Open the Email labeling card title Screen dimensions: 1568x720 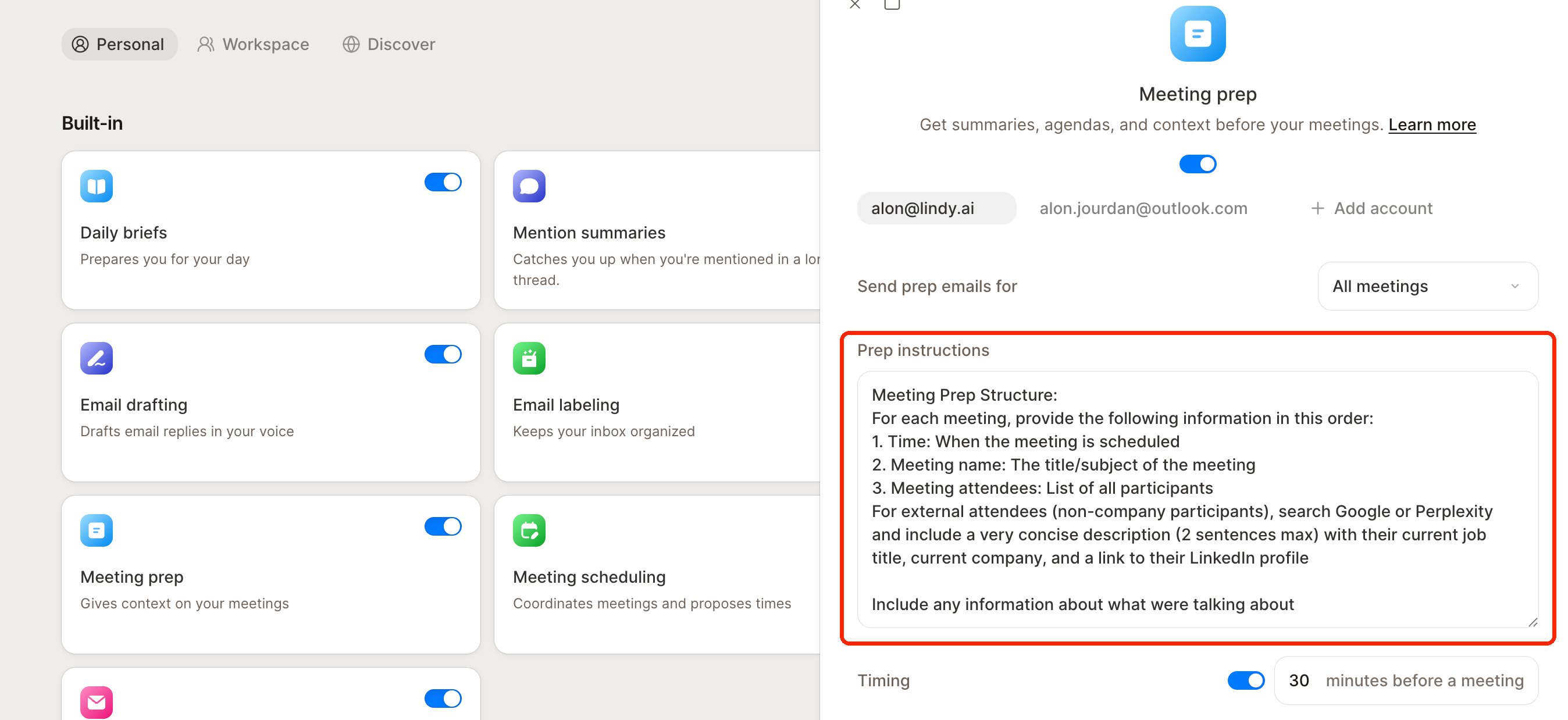(x=566, y=405)
